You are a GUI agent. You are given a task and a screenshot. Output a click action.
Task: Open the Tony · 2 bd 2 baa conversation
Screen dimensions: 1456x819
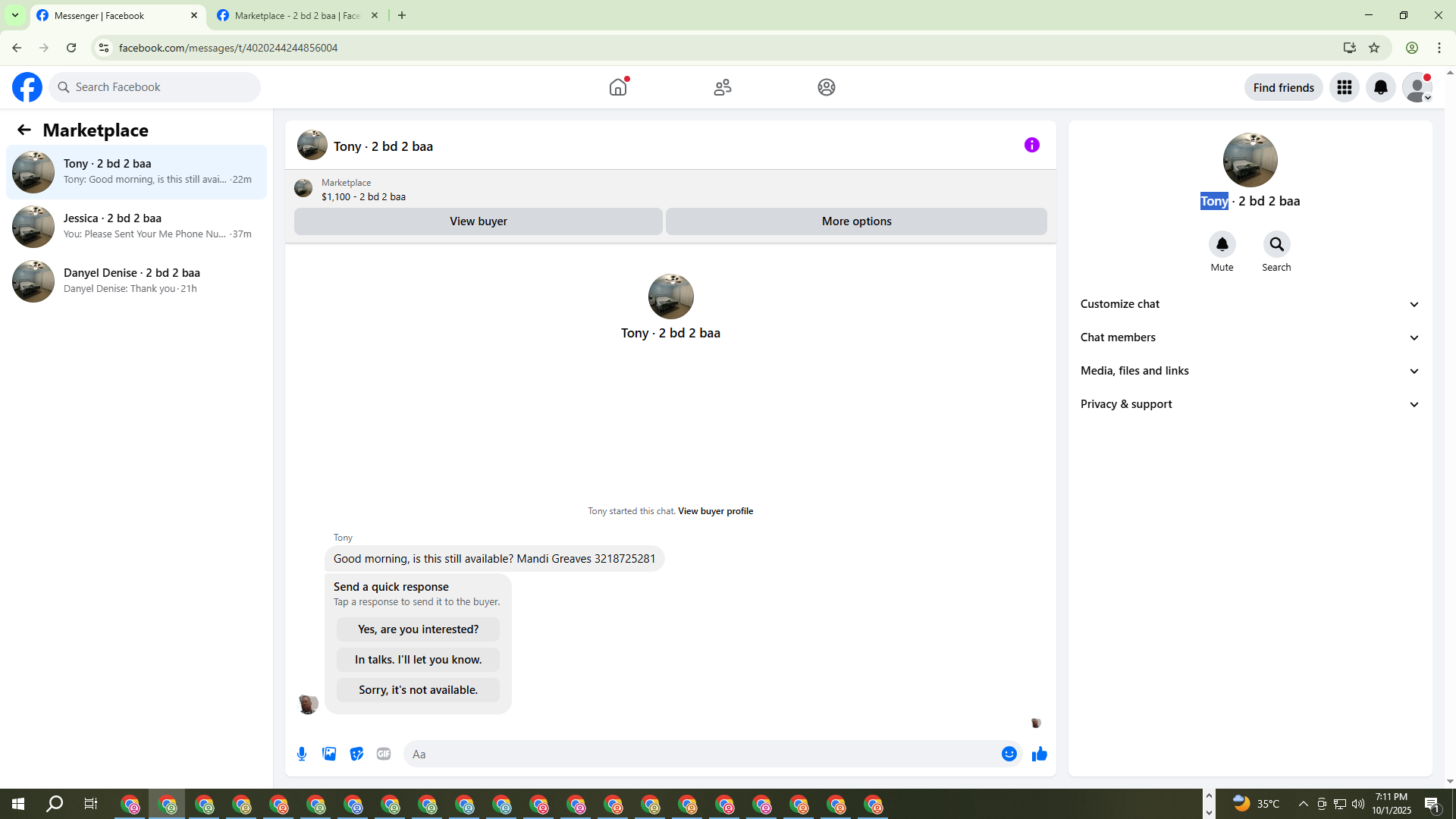click(136, 172)
